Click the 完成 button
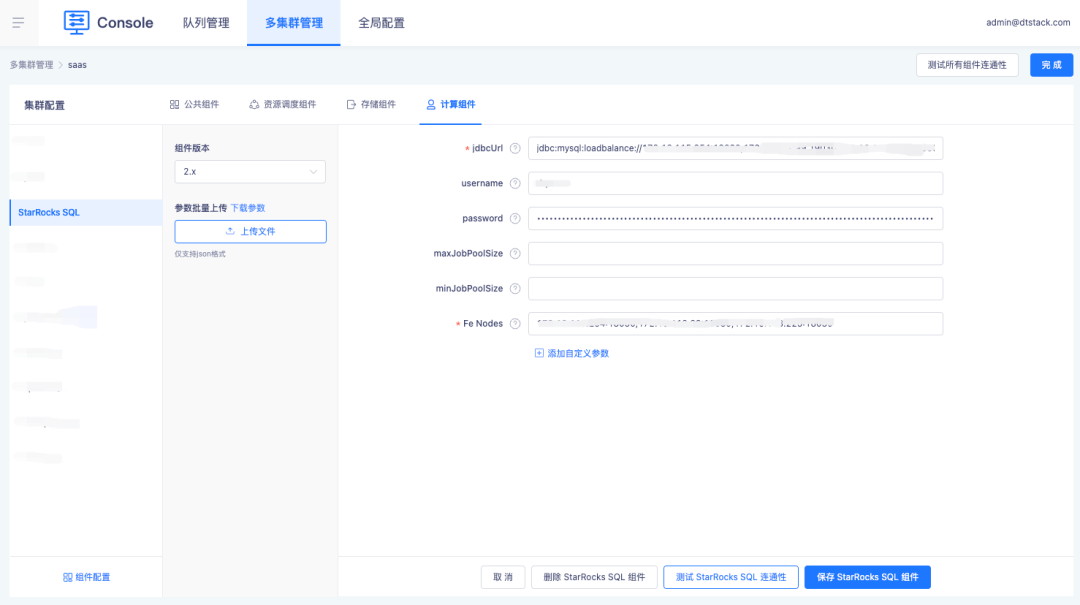The image size is (1080, 605). tap(1051, 65)
